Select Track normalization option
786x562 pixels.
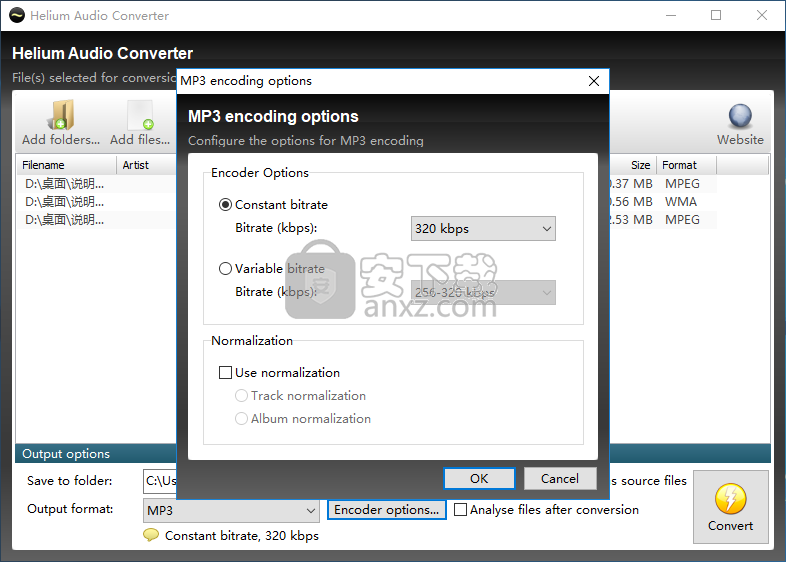[x=241, y=396]
